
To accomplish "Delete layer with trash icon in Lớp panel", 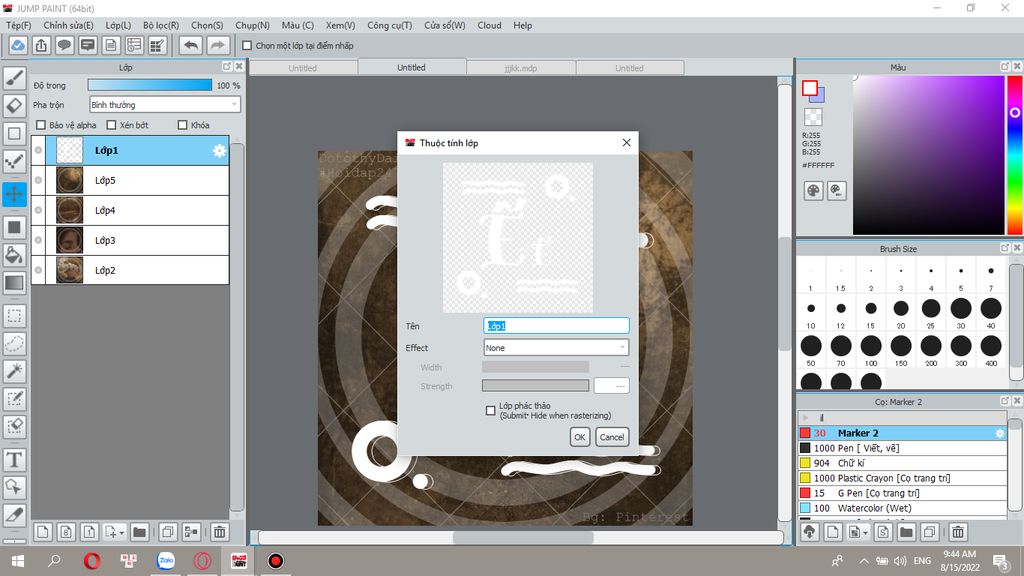I will 219,532.
